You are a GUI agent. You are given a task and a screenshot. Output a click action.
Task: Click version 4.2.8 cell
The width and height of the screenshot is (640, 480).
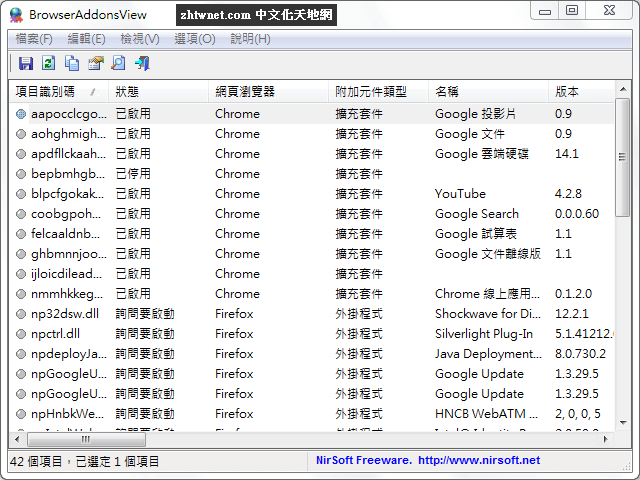pyautogui.click(x=568, y=194)
